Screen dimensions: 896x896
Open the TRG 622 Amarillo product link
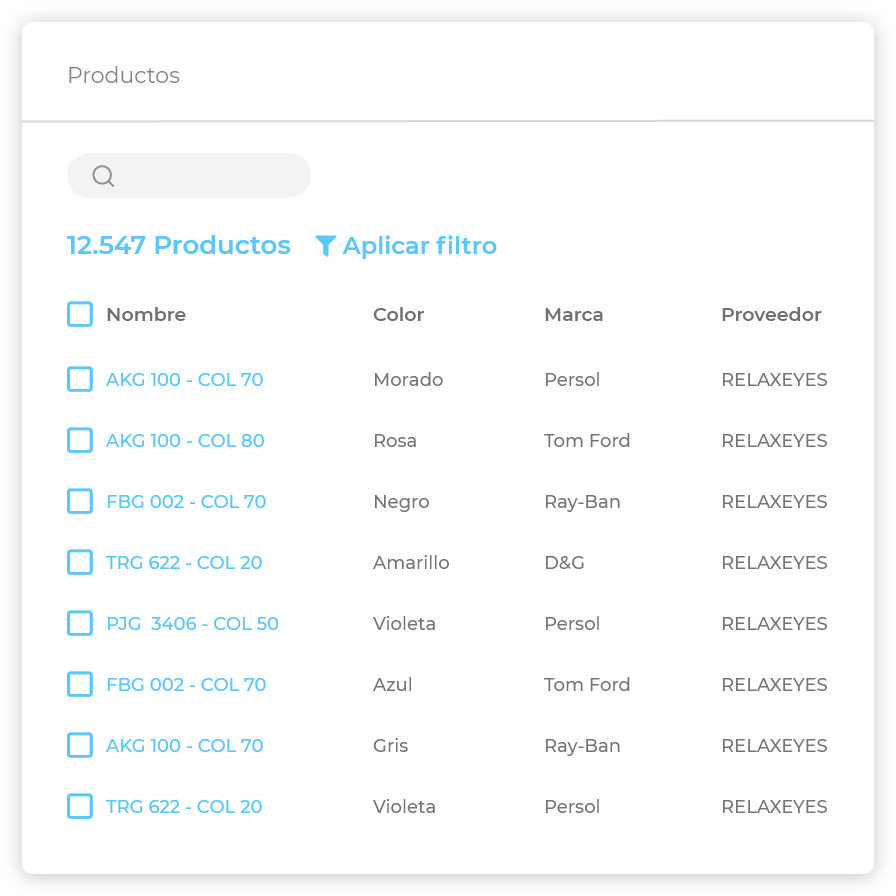point(184,562)
